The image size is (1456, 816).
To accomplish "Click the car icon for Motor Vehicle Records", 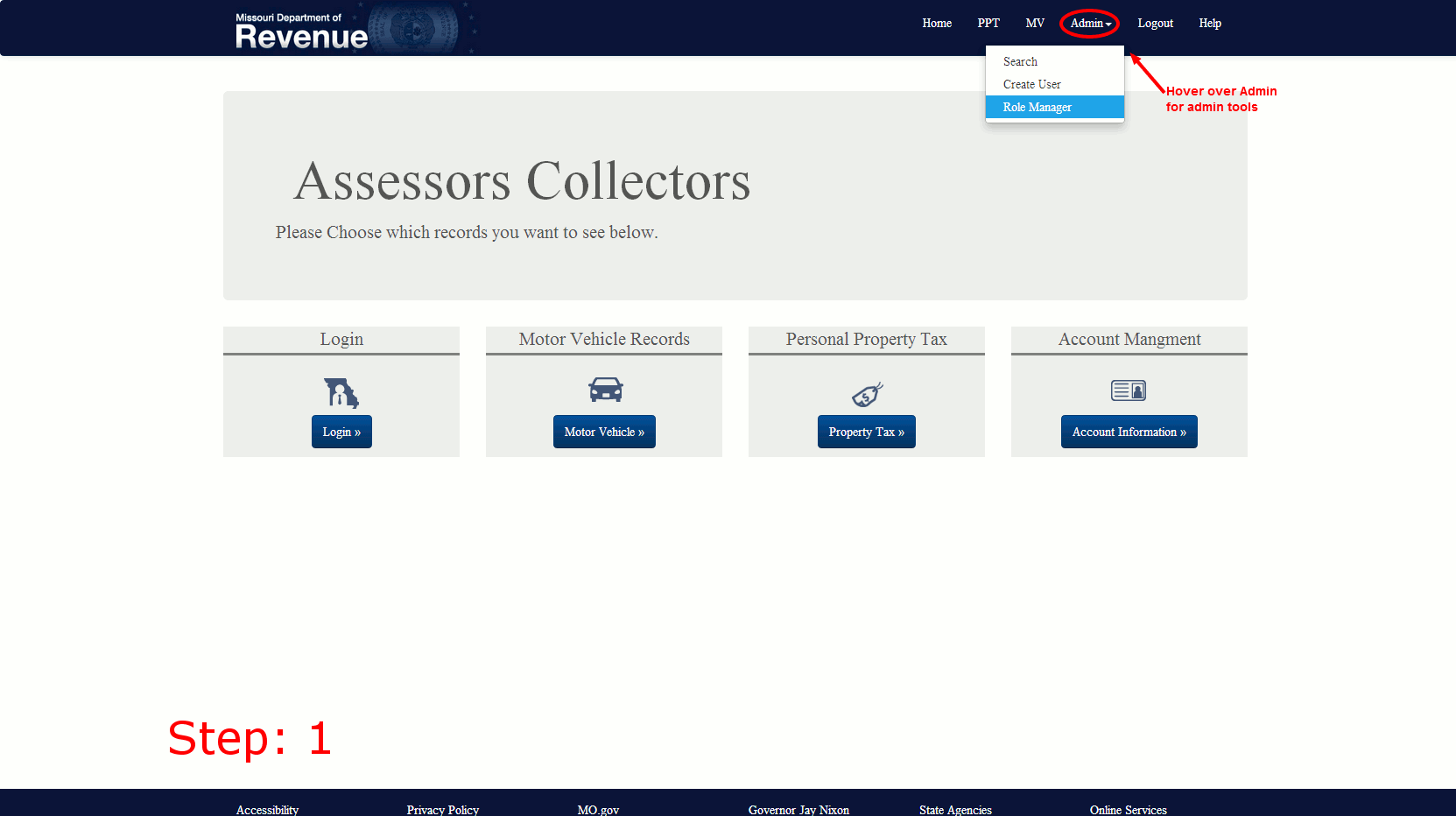I will click(x=605, y=390).
